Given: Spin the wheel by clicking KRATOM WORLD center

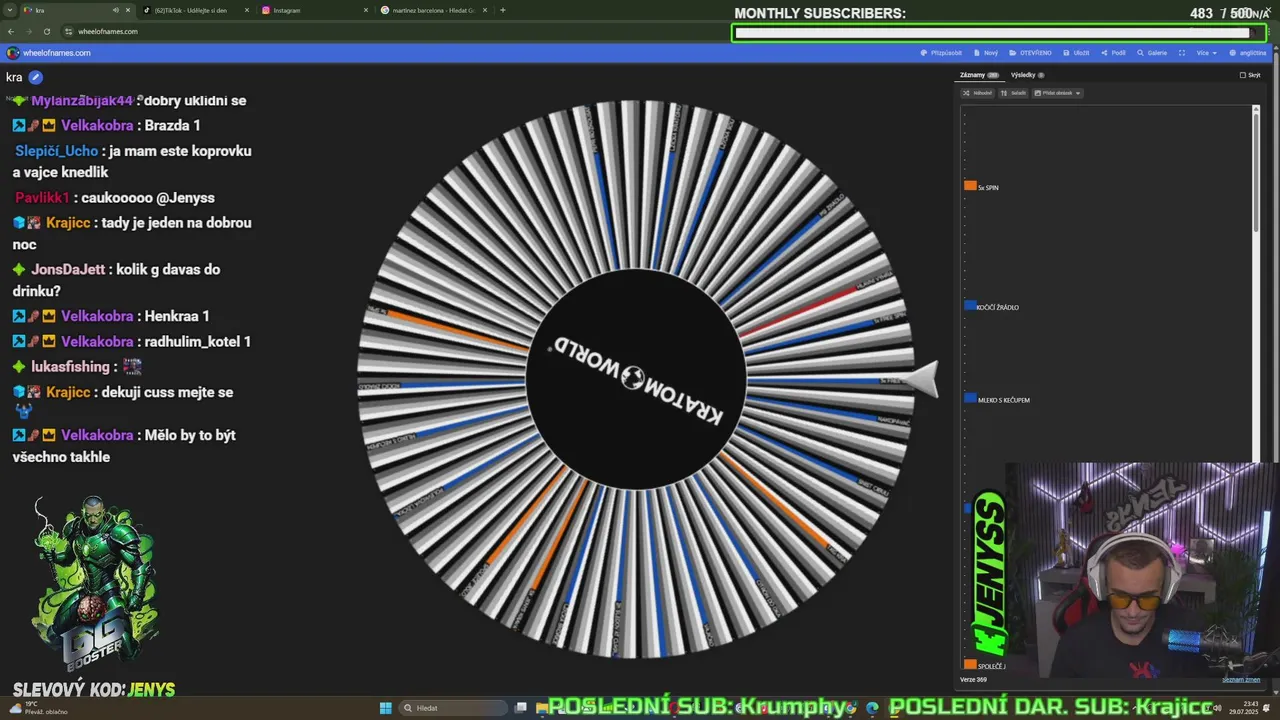Looking at the screenshot, I should 636,380.
